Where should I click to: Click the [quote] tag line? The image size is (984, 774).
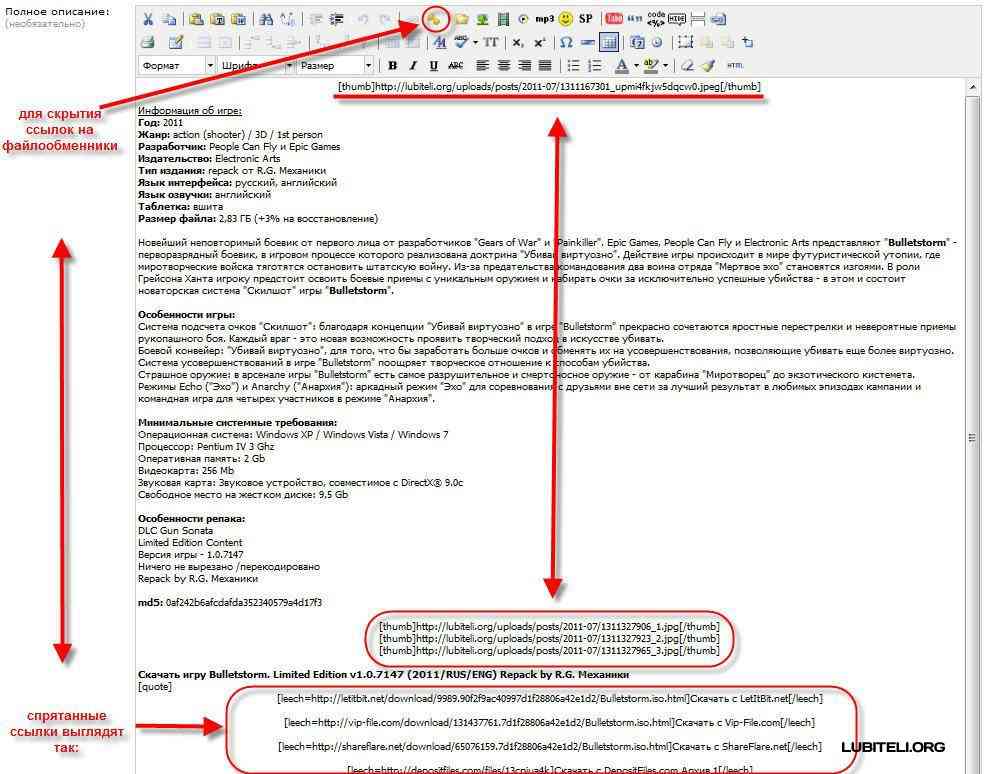pyautogui.click(x=155, y=686)
